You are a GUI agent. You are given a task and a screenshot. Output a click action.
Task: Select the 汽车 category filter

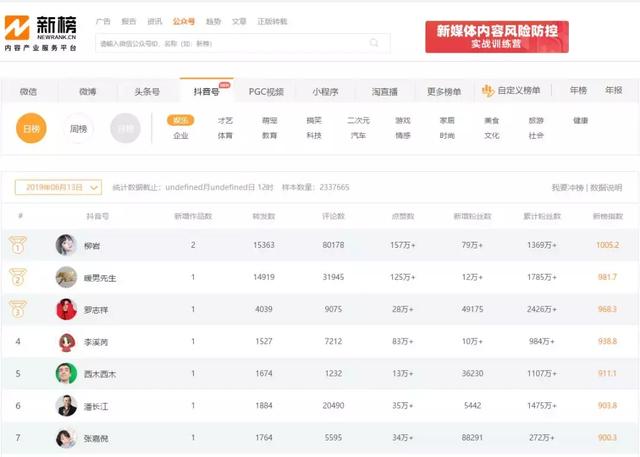(358, 135)
